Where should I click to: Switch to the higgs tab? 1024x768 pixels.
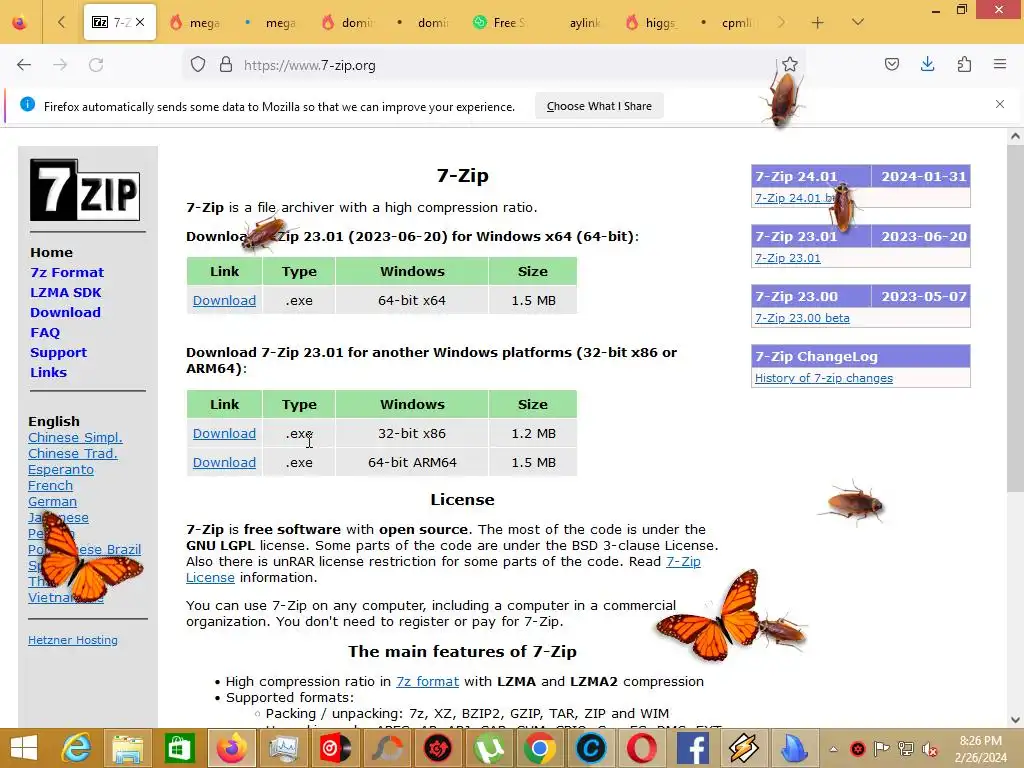click(651, 23)
